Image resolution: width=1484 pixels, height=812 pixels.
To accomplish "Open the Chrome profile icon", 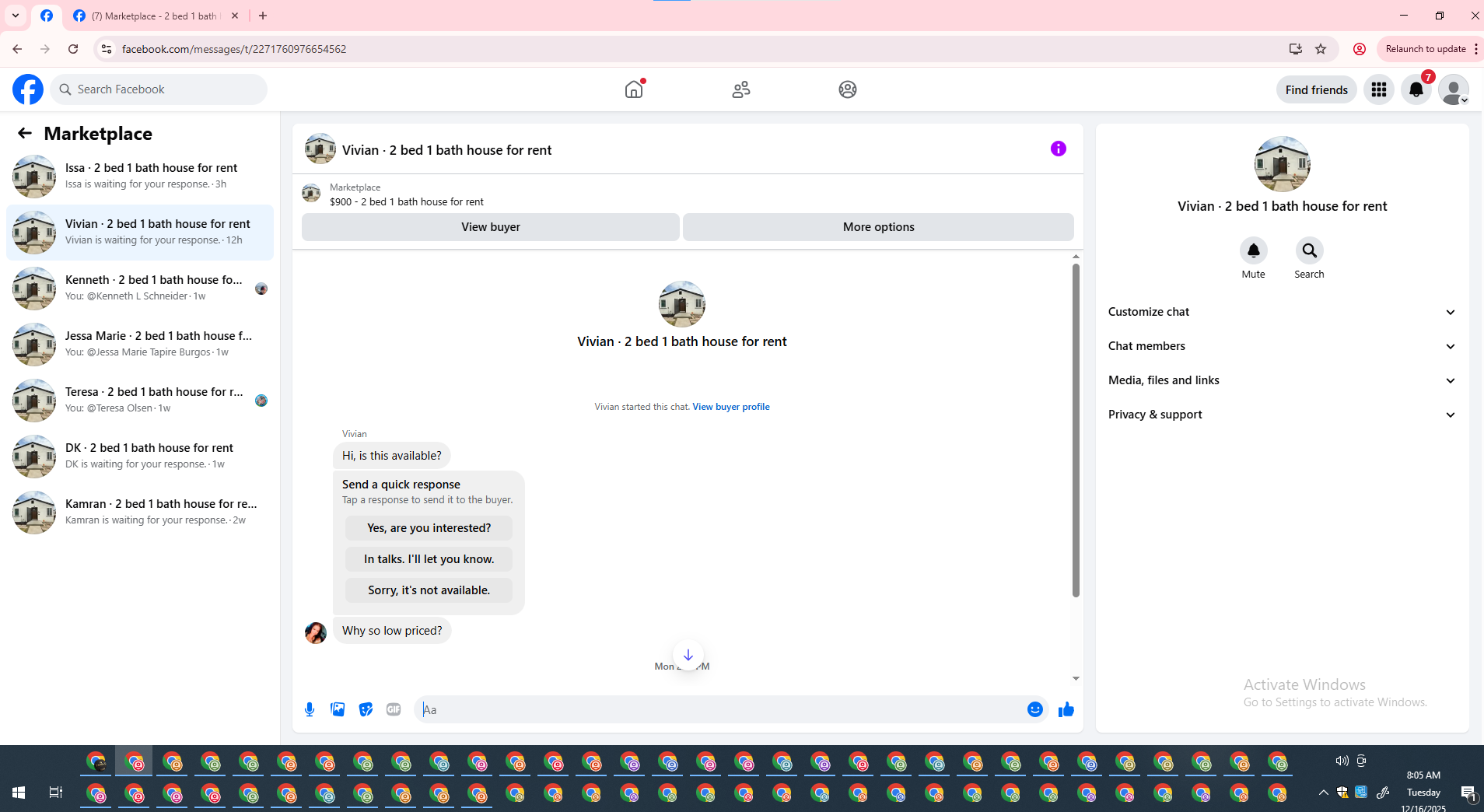I will 1360,49.
